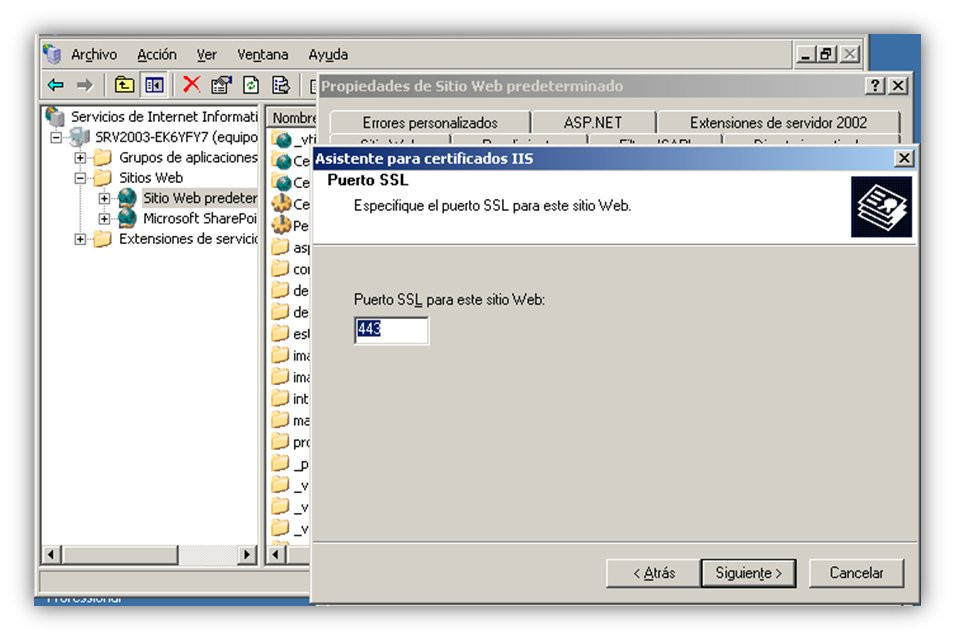This screenshot has height=640, width=955.
Task: Select the asp folder in the list
Action: pos(291,248)
